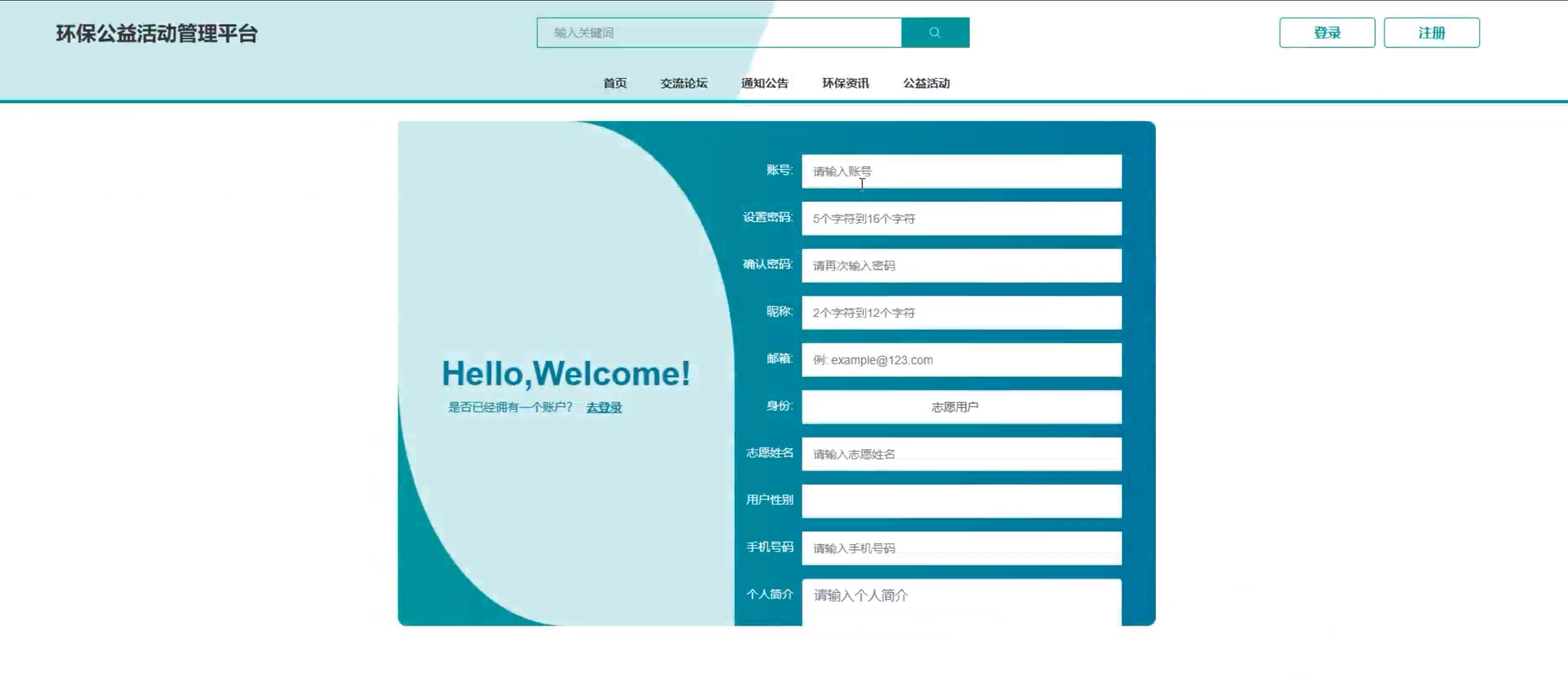
Task: Click the 个人简介 text area
Action: coord(961,602)
